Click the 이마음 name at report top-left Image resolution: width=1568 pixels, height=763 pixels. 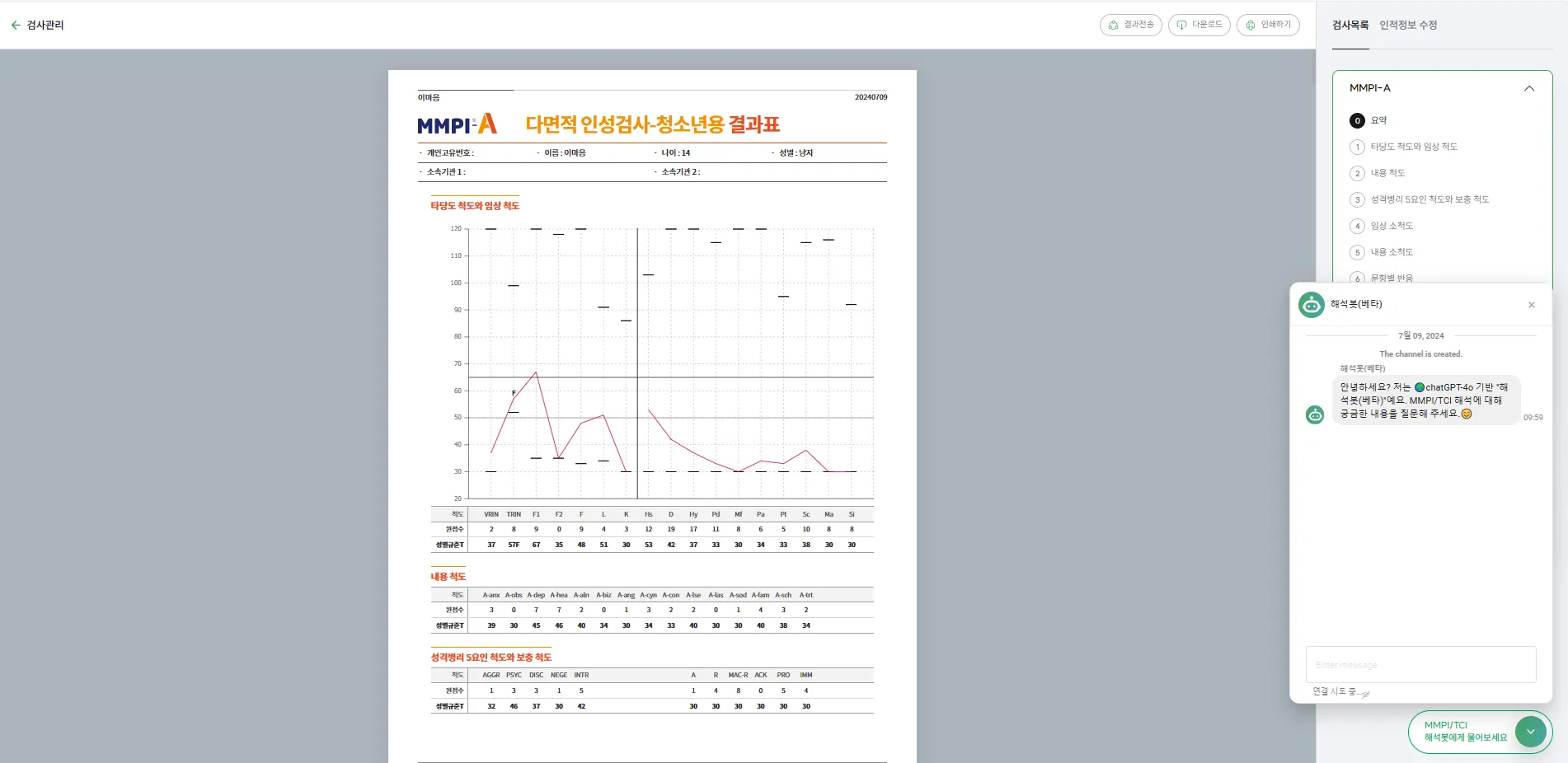(429, 97)
